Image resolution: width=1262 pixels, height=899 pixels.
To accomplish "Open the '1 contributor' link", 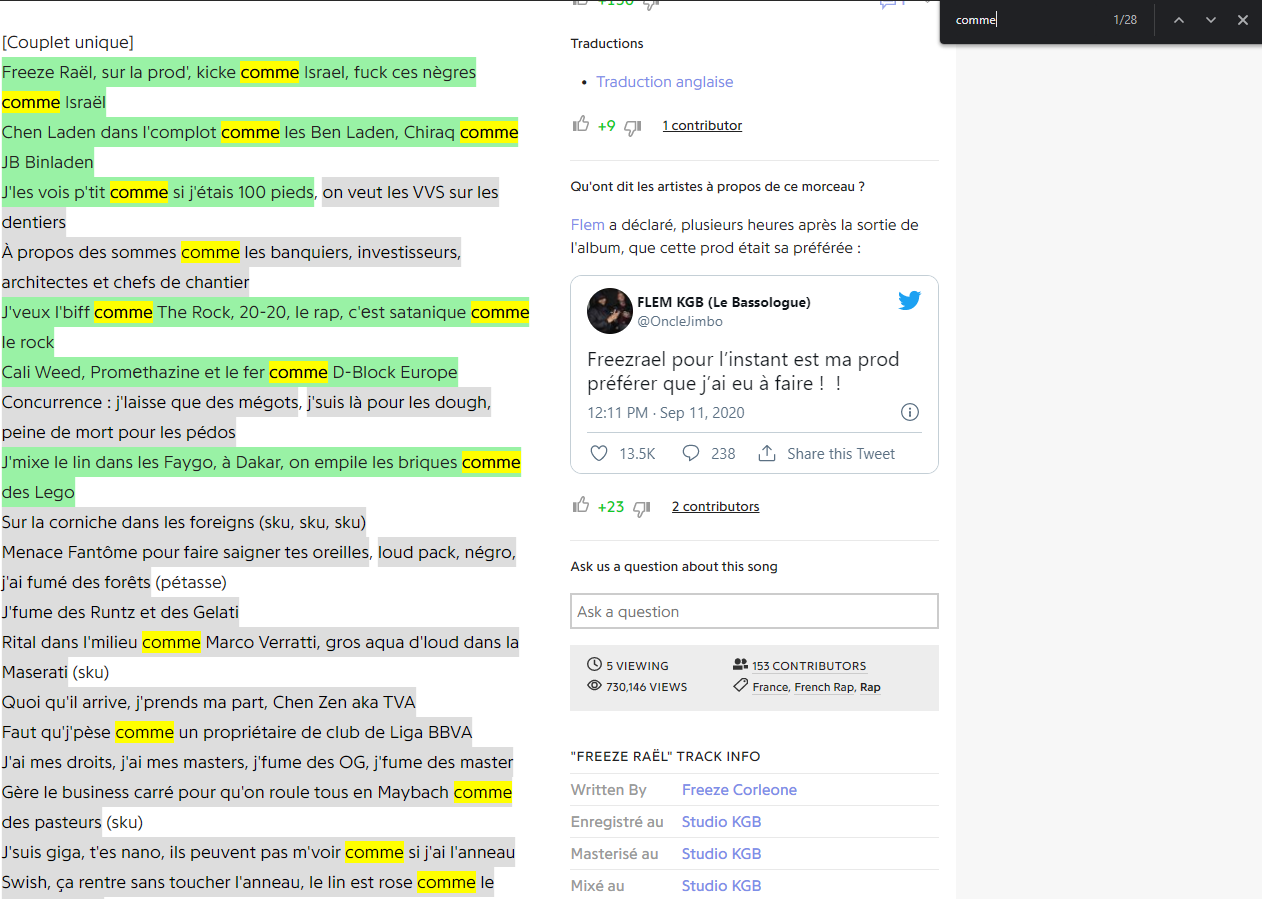I will 702,126.
